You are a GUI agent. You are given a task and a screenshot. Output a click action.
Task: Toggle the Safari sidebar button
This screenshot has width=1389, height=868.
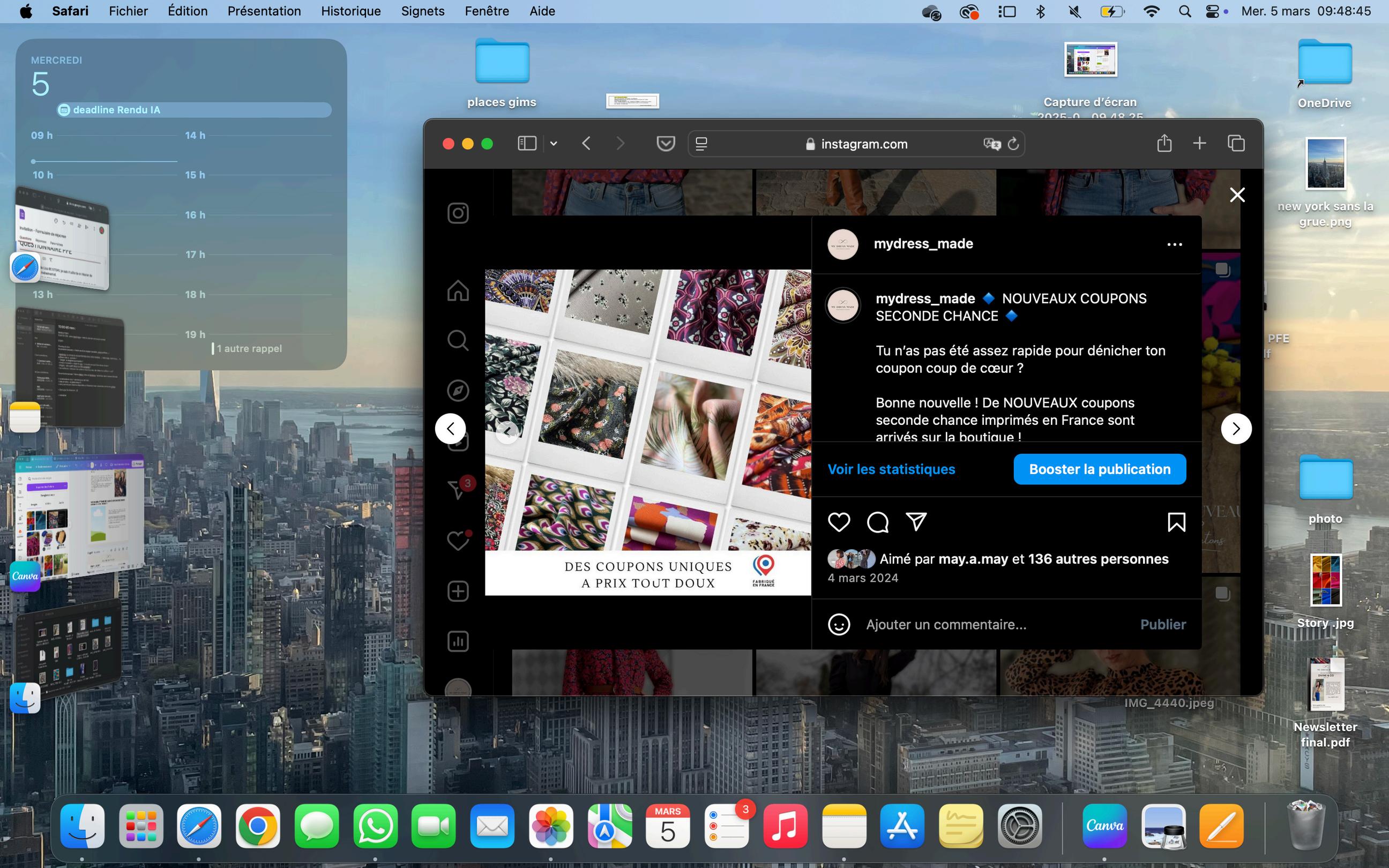(x=526, y=144)
